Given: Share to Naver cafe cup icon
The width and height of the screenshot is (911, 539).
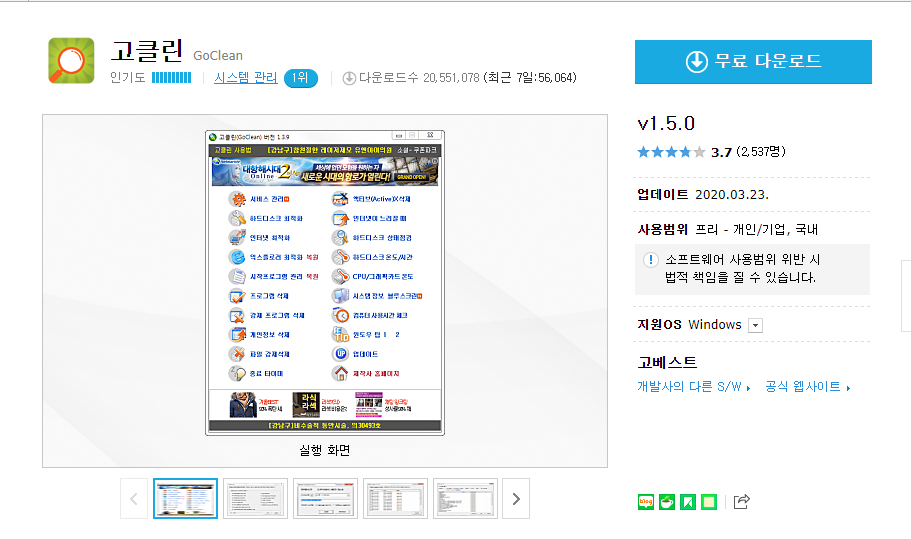Looking at the screenshot, I should [666, 502].
